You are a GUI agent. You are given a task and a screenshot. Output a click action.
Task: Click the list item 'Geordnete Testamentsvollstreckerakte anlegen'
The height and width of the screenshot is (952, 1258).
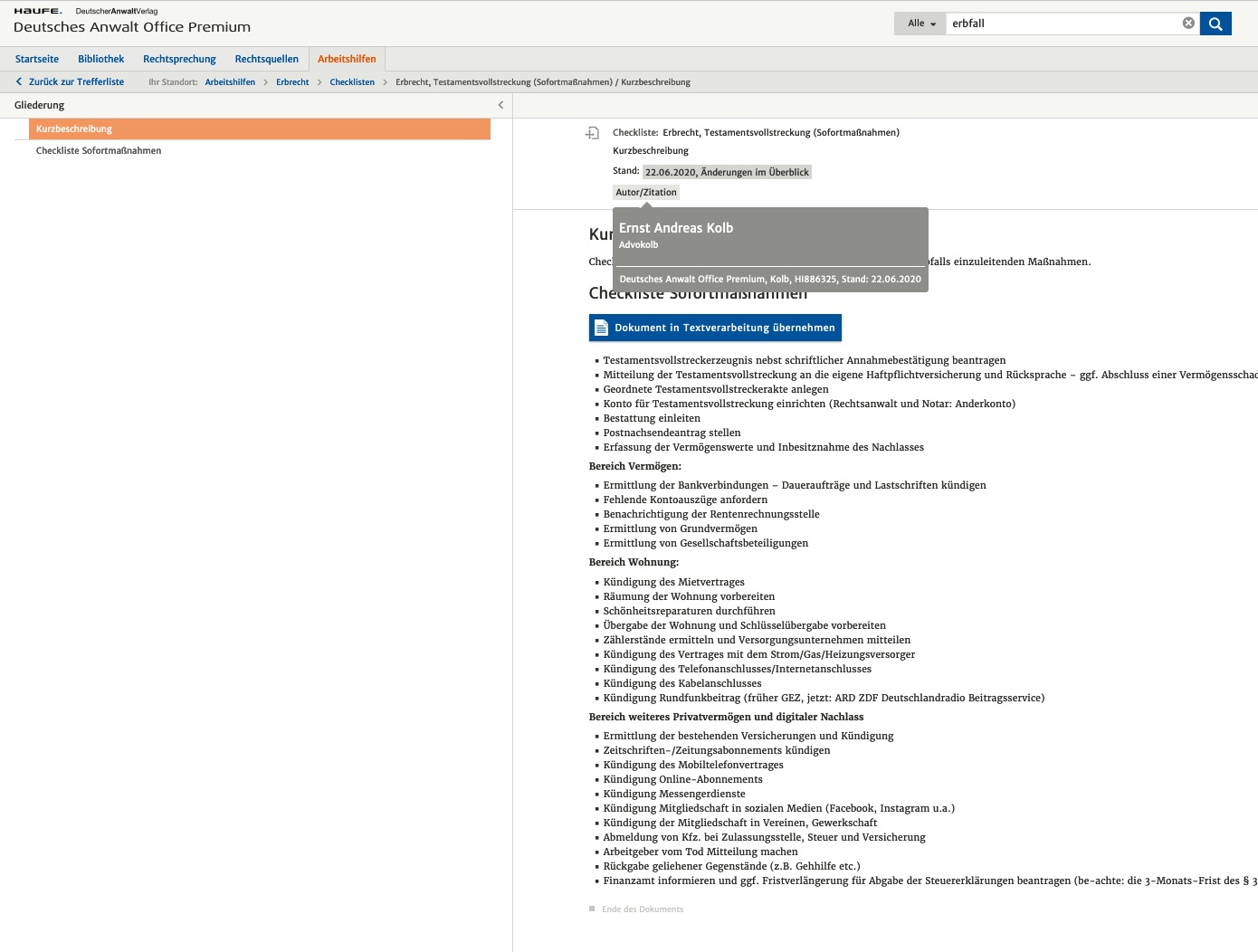[x=716, y=389]
